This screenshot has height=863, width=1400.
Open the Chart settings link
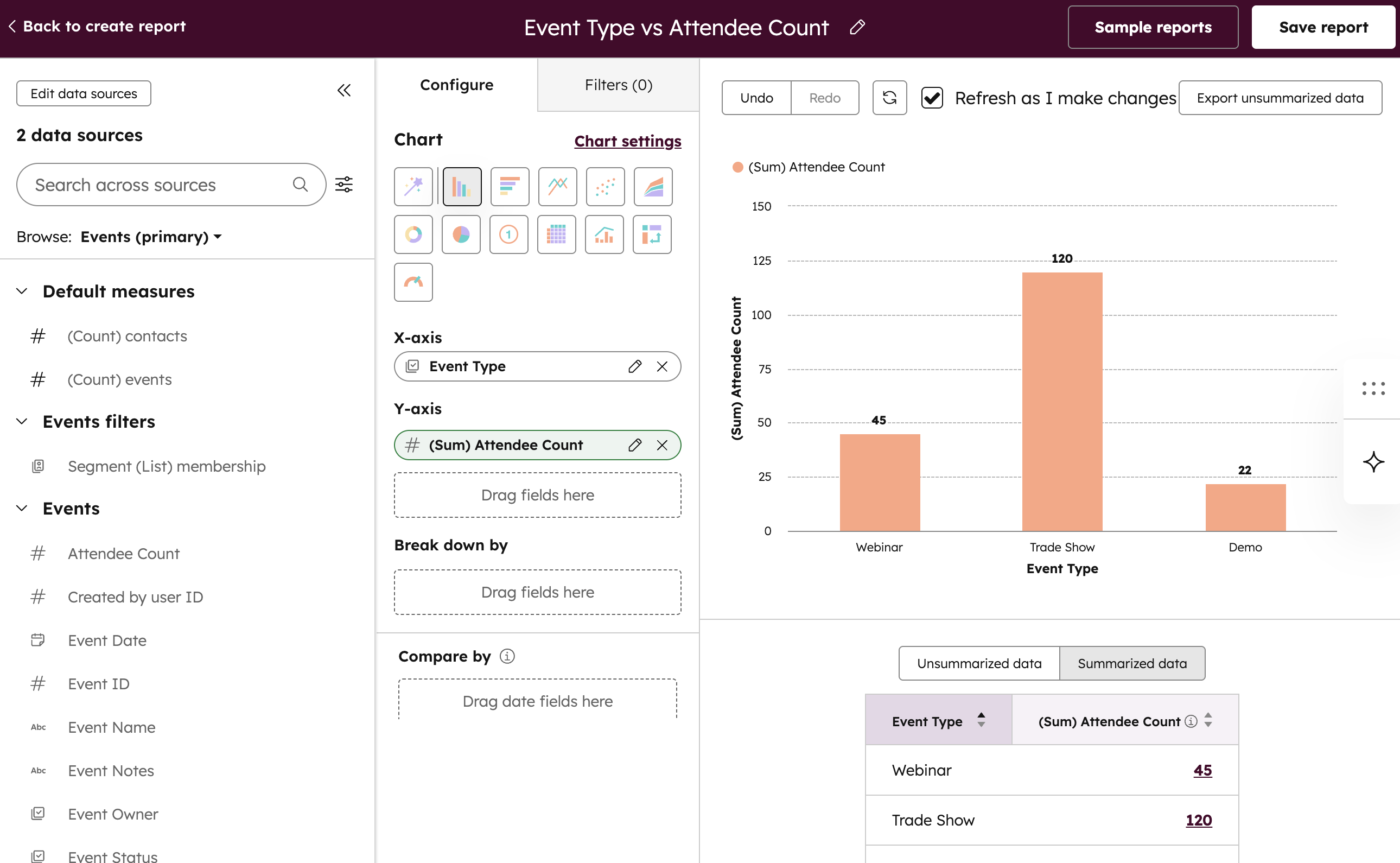pos(627,141)
